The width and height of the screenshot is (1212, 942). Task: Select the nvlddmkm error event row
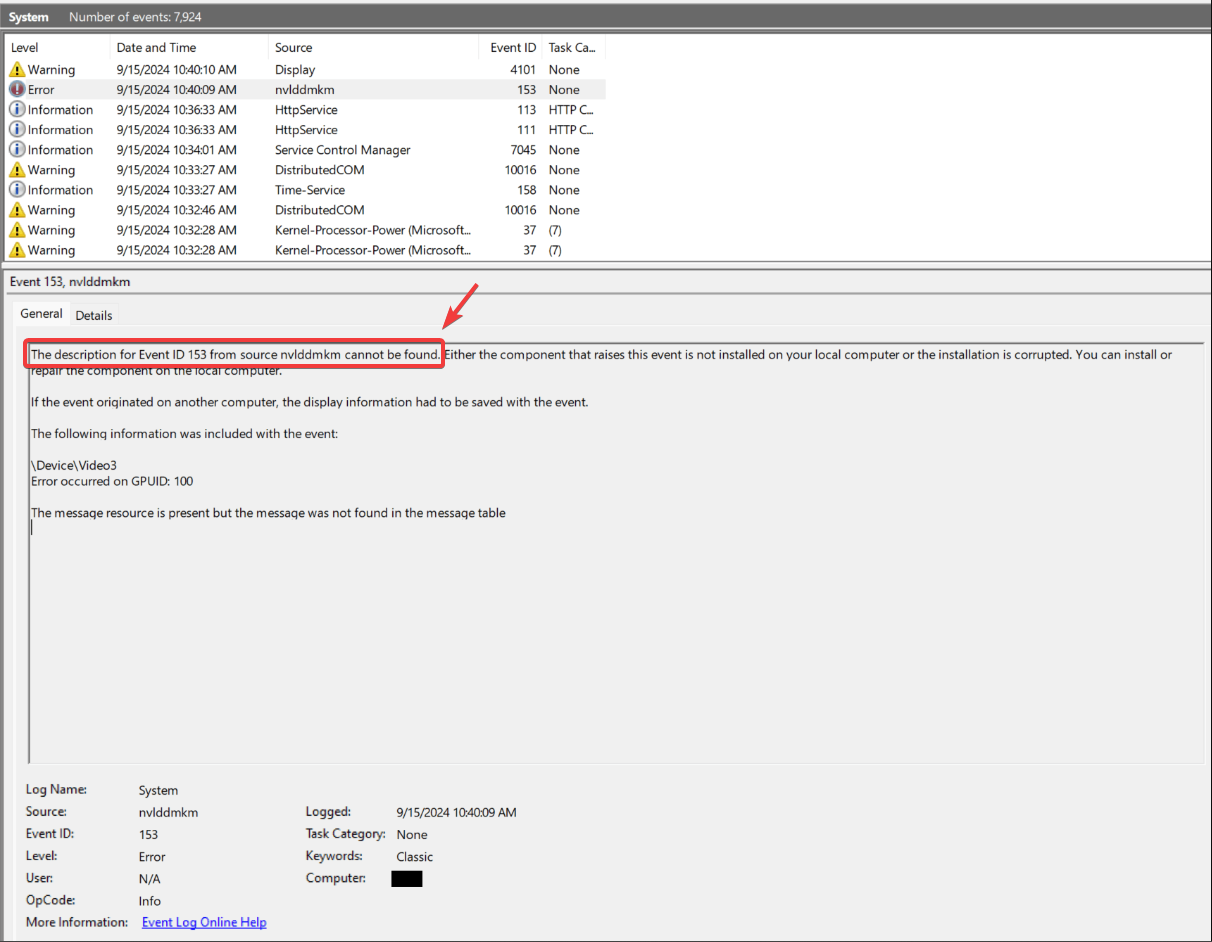(305, 90)
